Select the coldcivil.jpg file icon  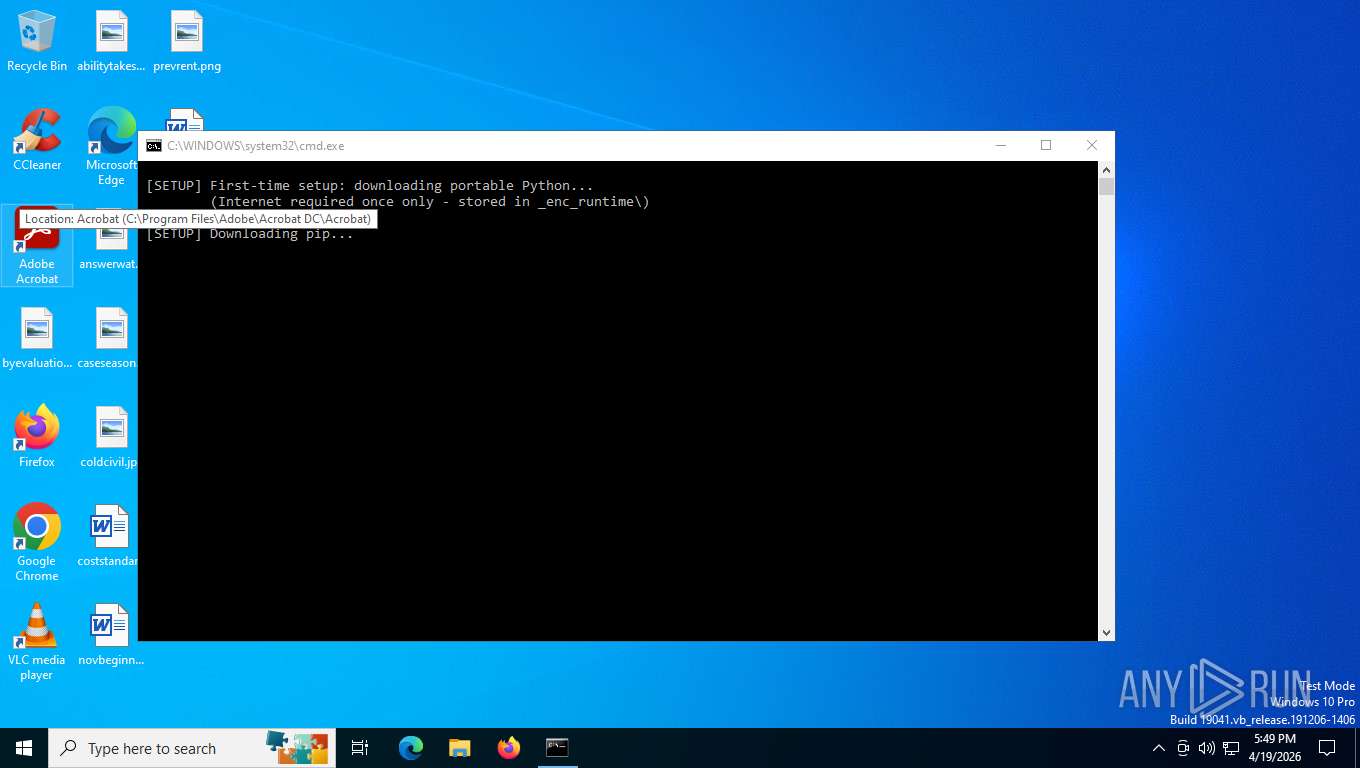point(109,437)
